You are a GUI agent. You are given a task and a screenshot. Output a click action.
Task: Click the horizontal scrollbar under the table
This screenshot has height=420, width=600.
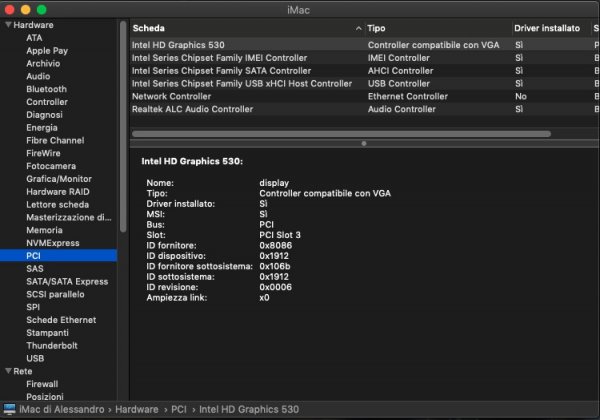point(340,133)
